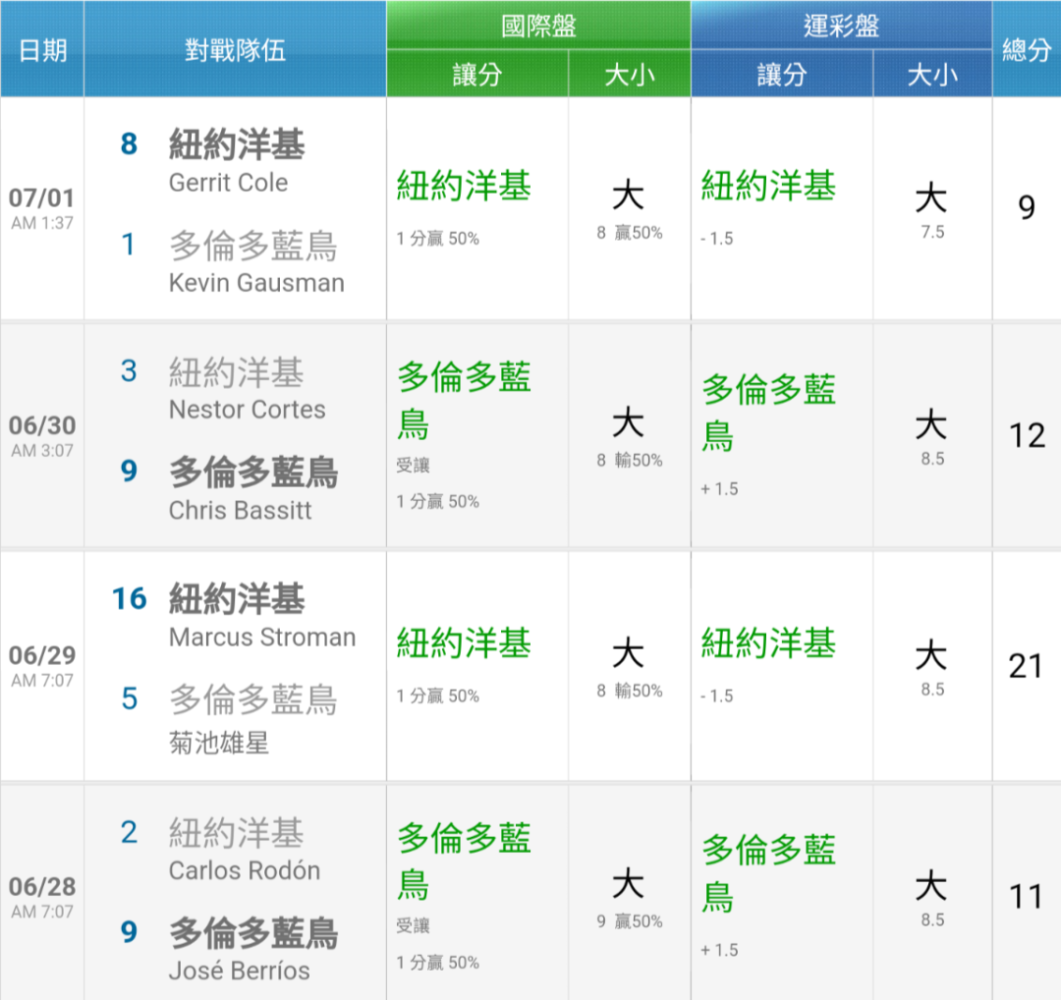1061x1000 pixels.
Task: Click 運彩盤 讓分 result 紐約洋基 on 06/29
Action: click(769, 643)
